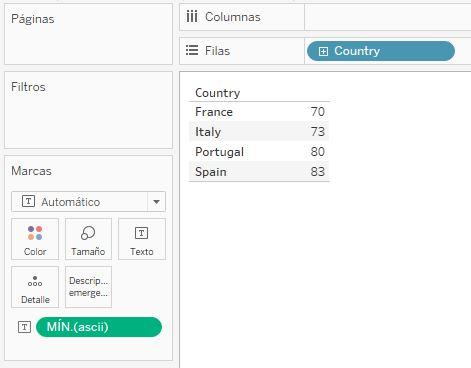471x368 pixels.
Task: Click the Descripción emergente tooltip card
Action: 88,287
